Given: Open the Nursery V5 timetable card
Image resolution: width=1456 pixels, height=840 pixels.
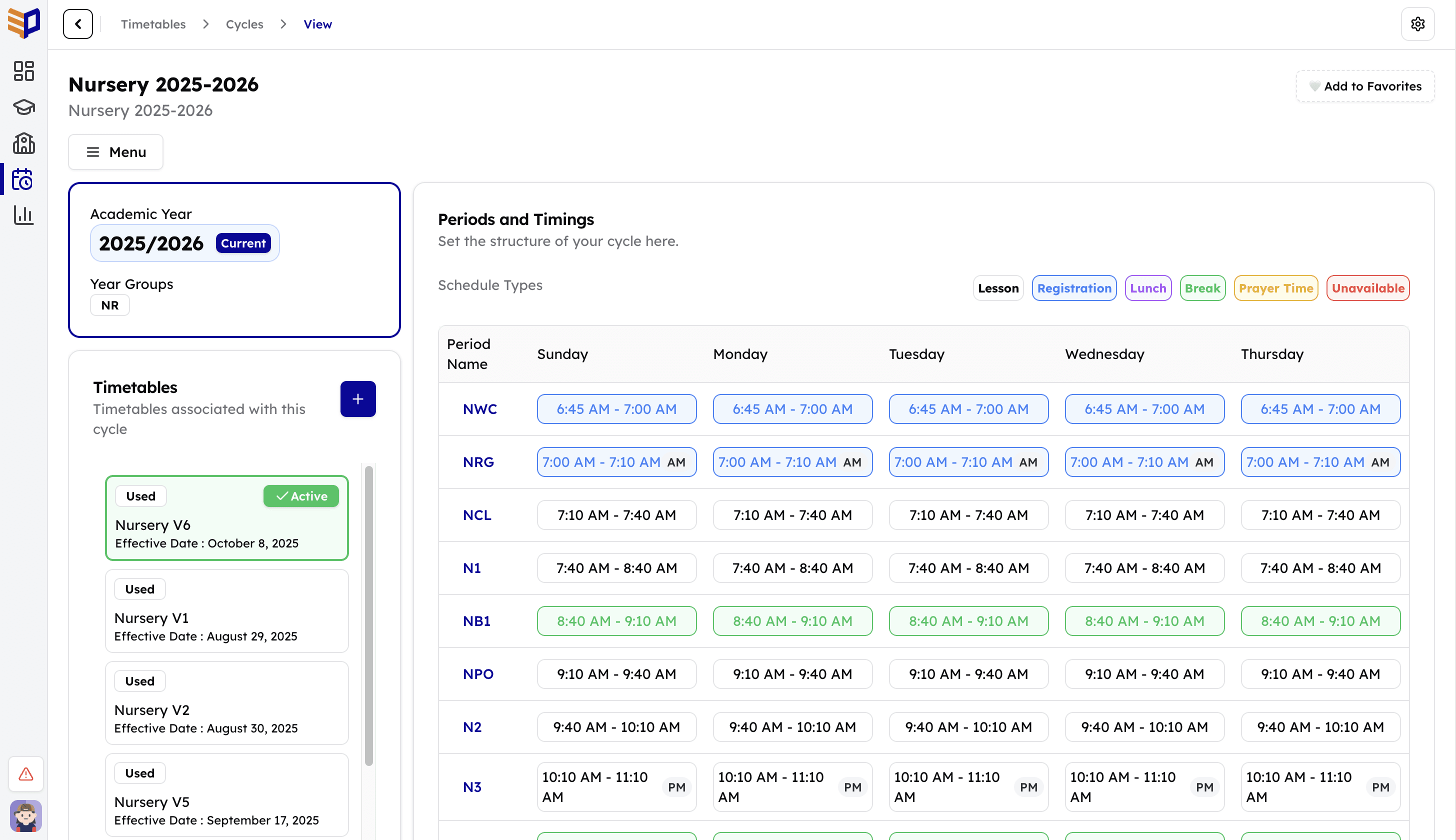Looking at the screenshot, I should coord(226,795).
